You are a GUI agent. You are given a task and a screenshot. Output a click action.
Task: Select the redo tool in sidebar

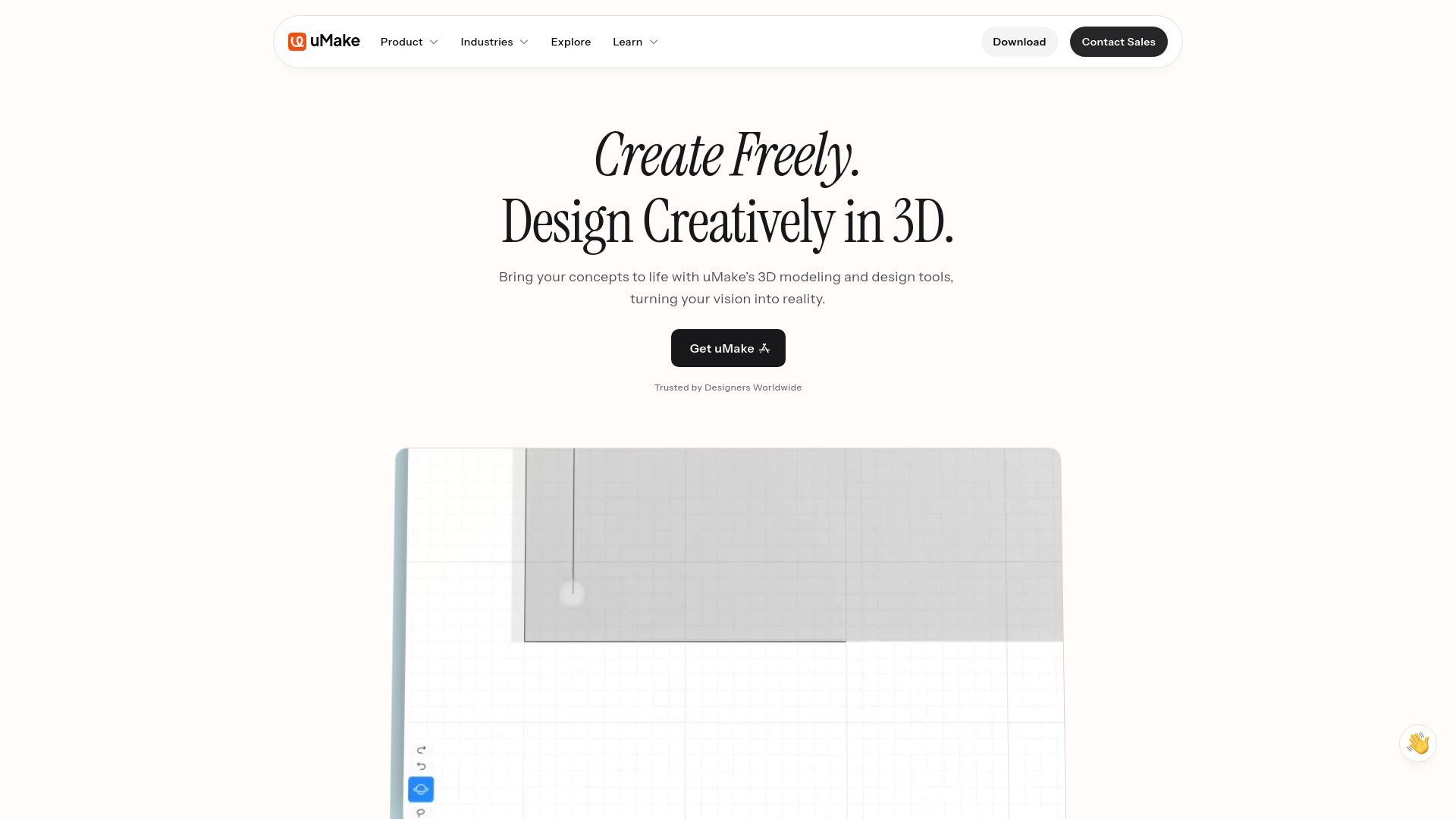click(421, 749)
